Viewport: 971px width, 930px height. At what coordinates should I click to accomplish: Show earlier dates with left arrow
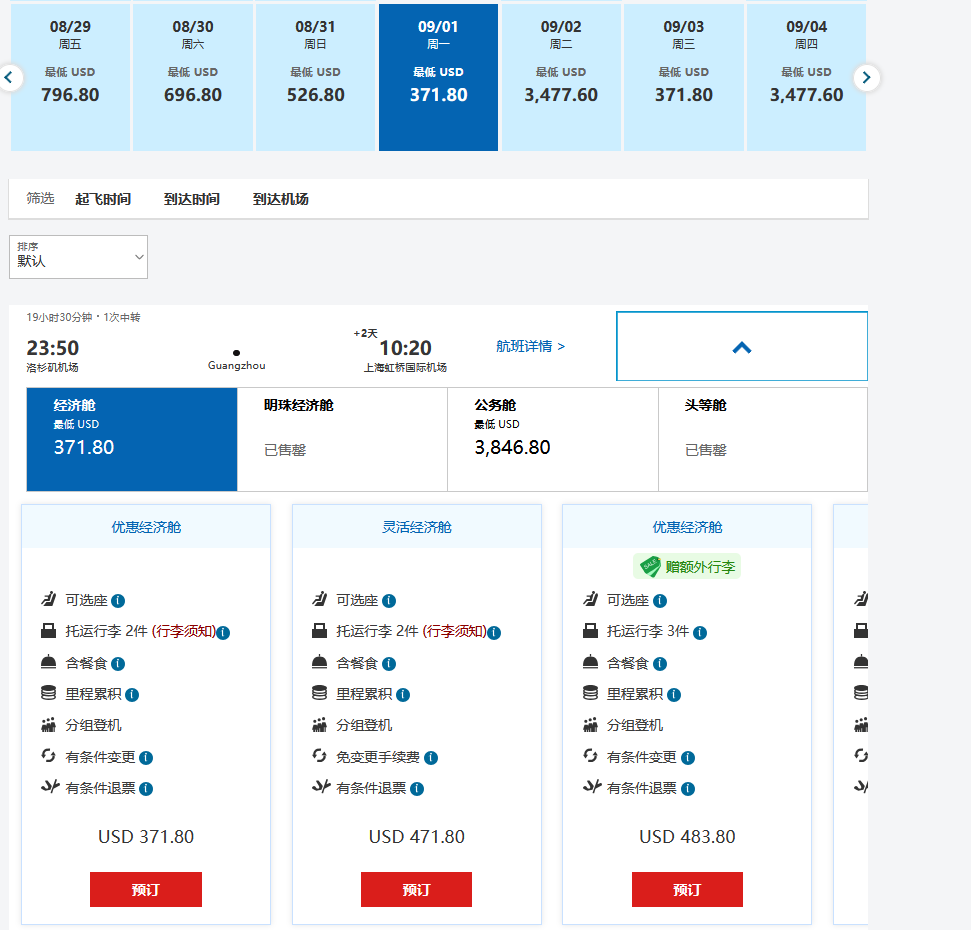[10, 77]
